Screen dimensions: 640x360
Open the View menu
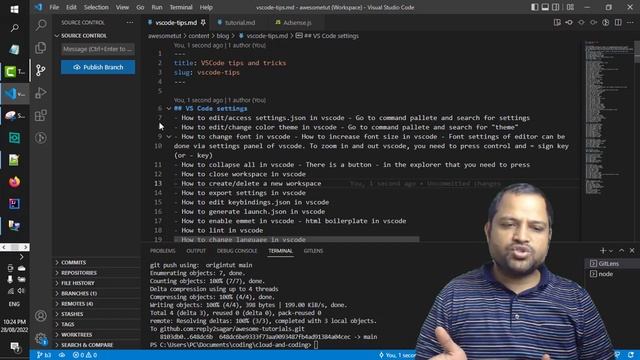122,7
